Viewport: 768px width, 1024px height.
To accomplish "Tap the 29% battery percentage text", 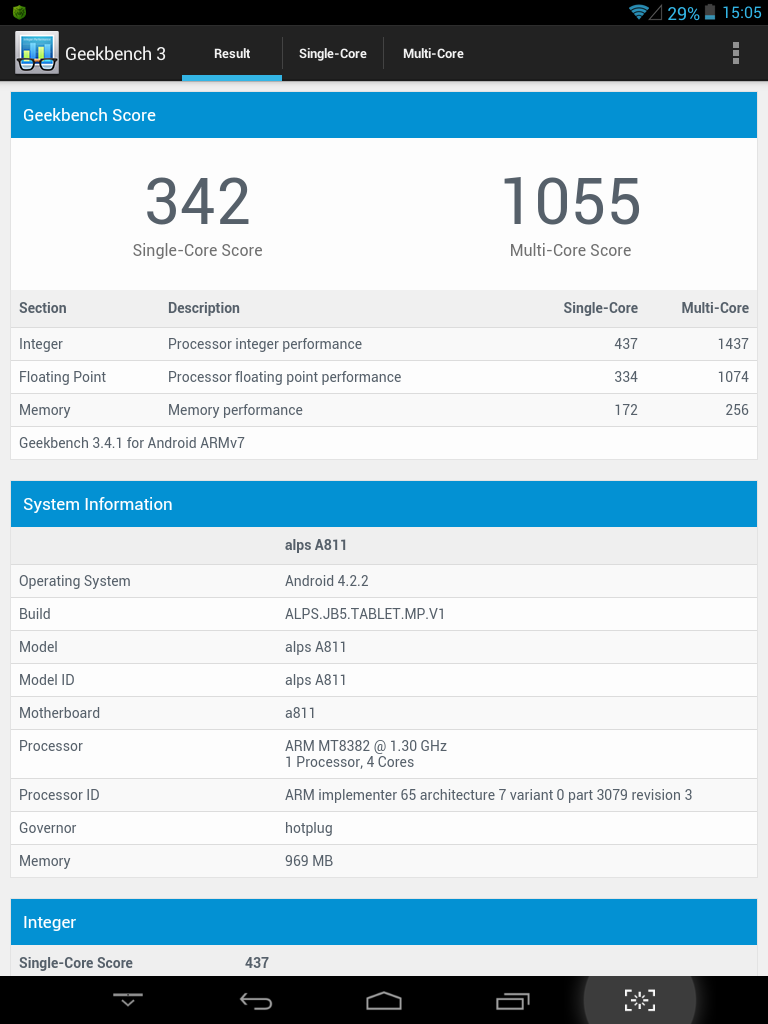I will [x=683, y=13].
